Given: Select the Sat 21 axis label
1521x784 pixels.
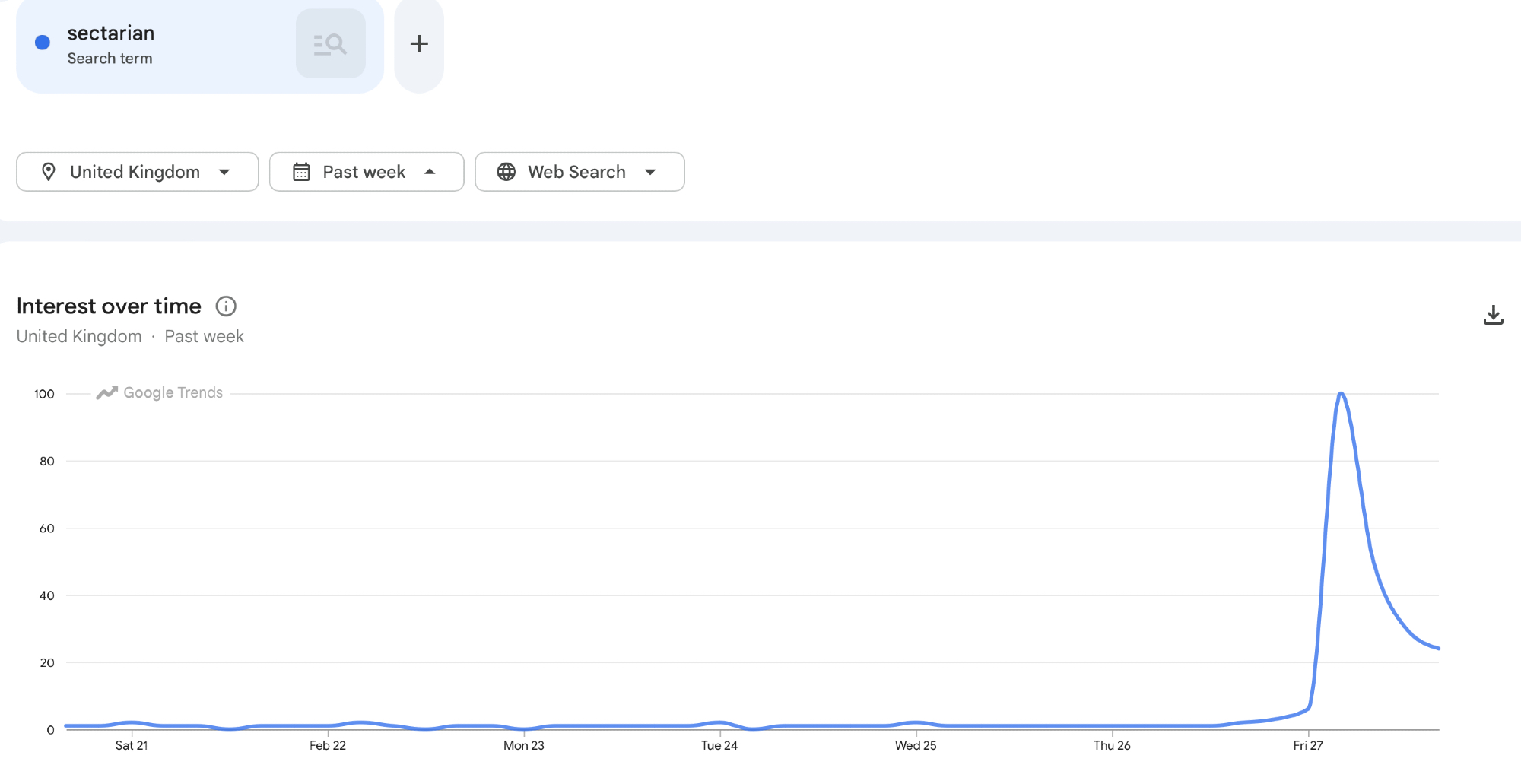Looking at the screenshot, I should point(132,745).
